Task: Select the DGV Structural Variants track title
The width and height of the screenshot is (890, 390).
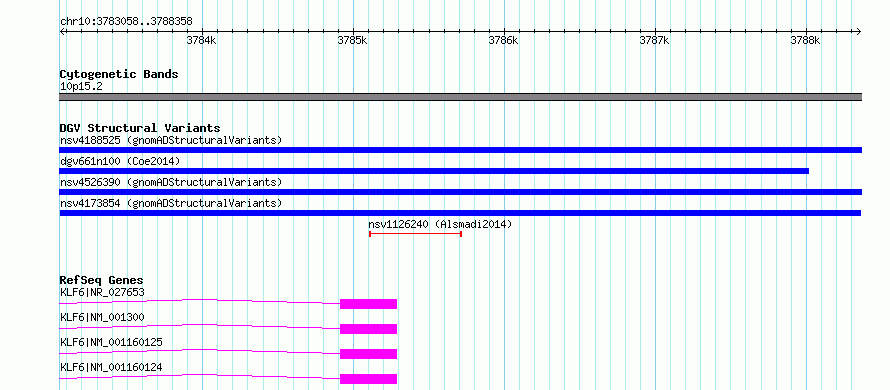Action: coord(140,128)
